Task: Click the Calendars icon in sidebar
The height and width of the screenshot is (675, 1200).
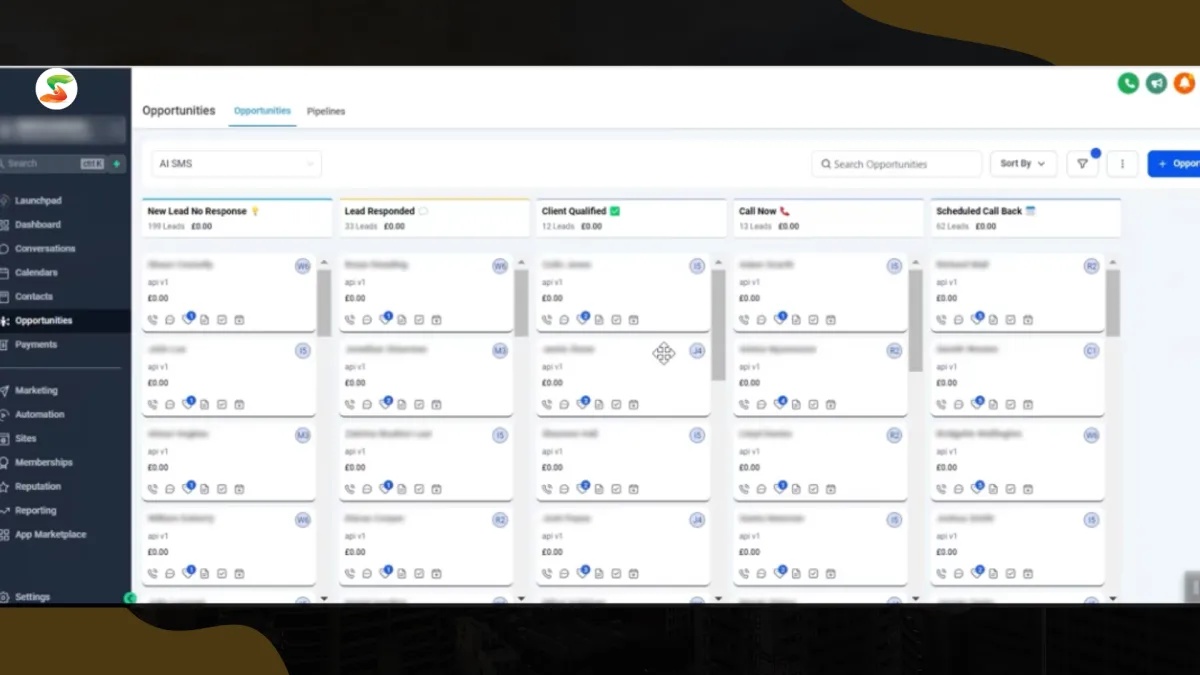Action: click(5, 273)
